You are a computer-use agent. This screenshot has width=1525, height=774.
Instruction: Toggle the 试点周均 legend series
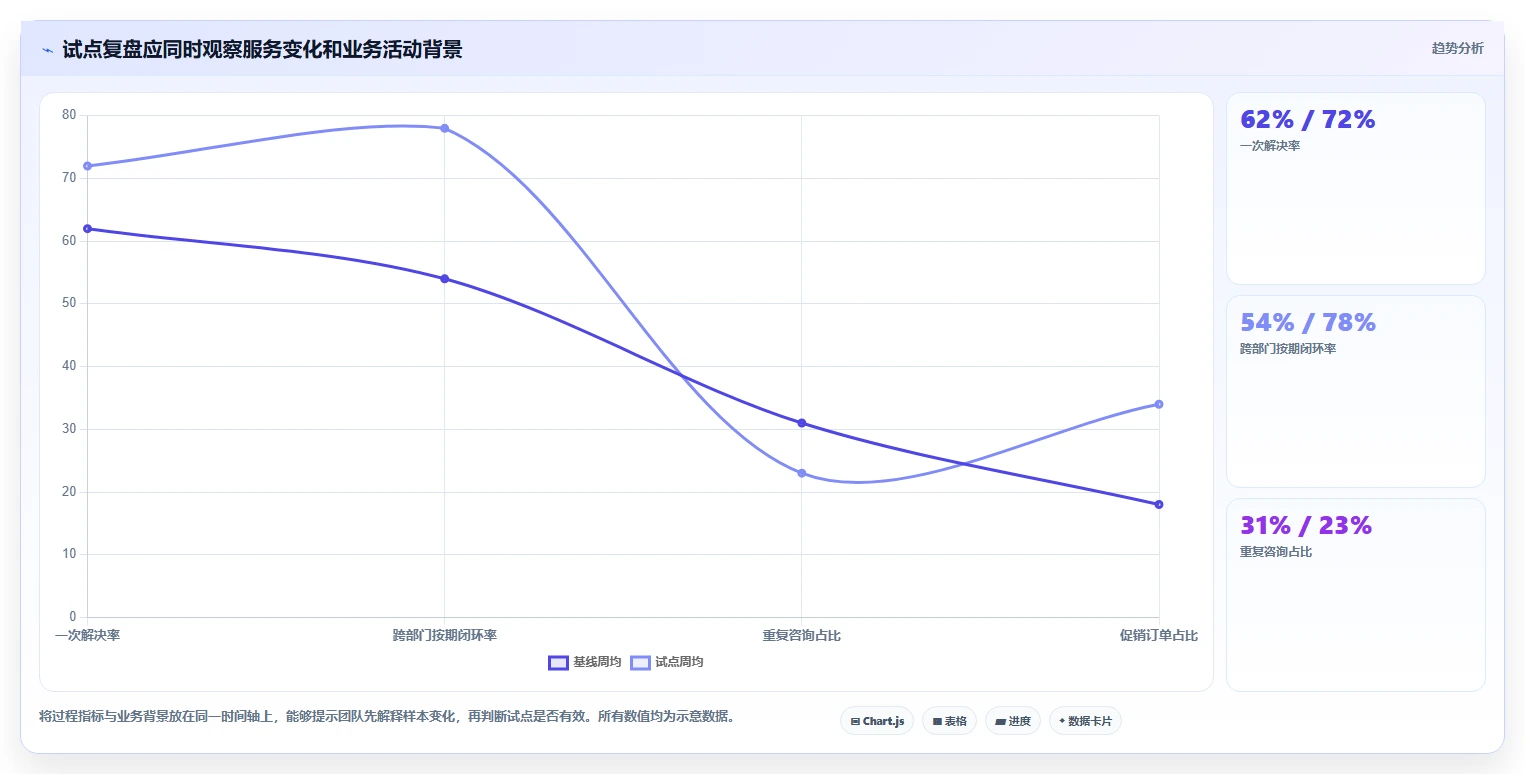[667, 662]
